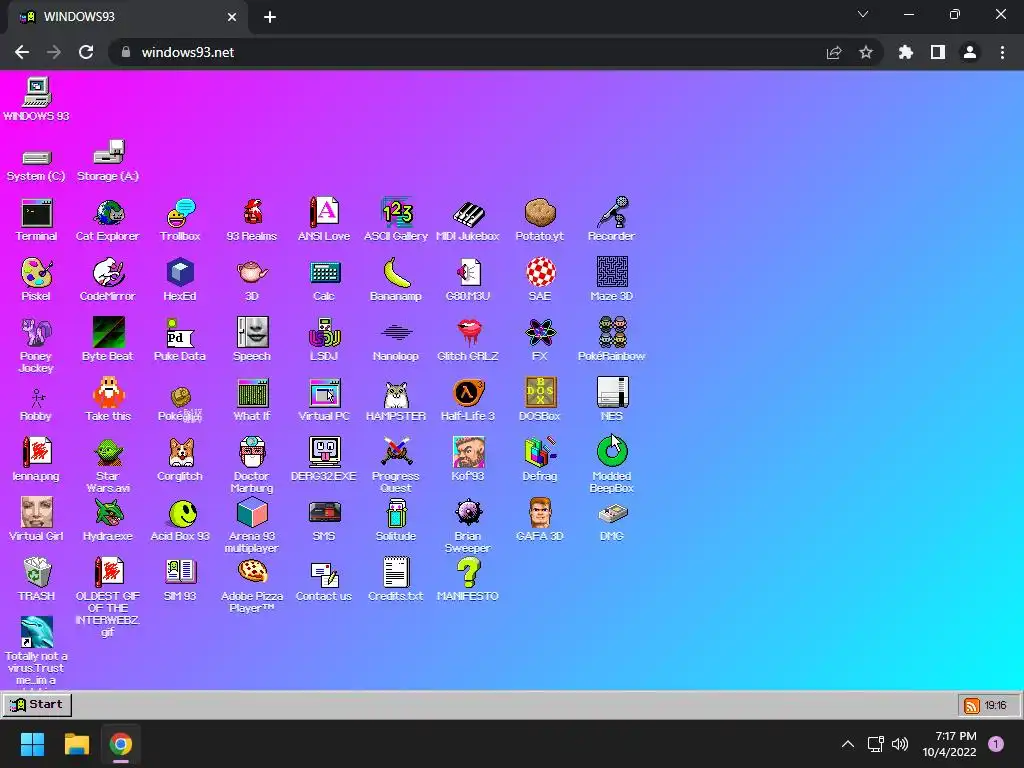
Task: Launch Corglitch corgi icon
Action: pos(180,454)
